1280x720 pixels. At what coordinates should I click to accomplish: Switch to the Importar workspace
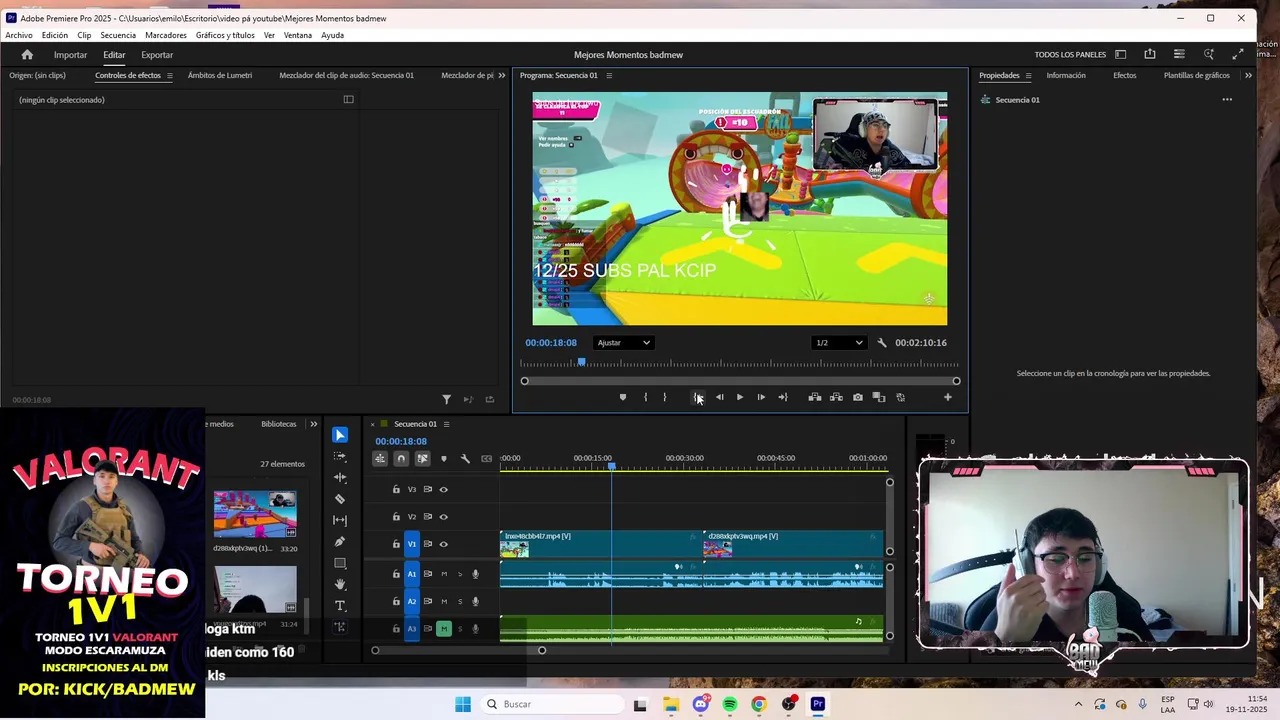pos(70,55)
